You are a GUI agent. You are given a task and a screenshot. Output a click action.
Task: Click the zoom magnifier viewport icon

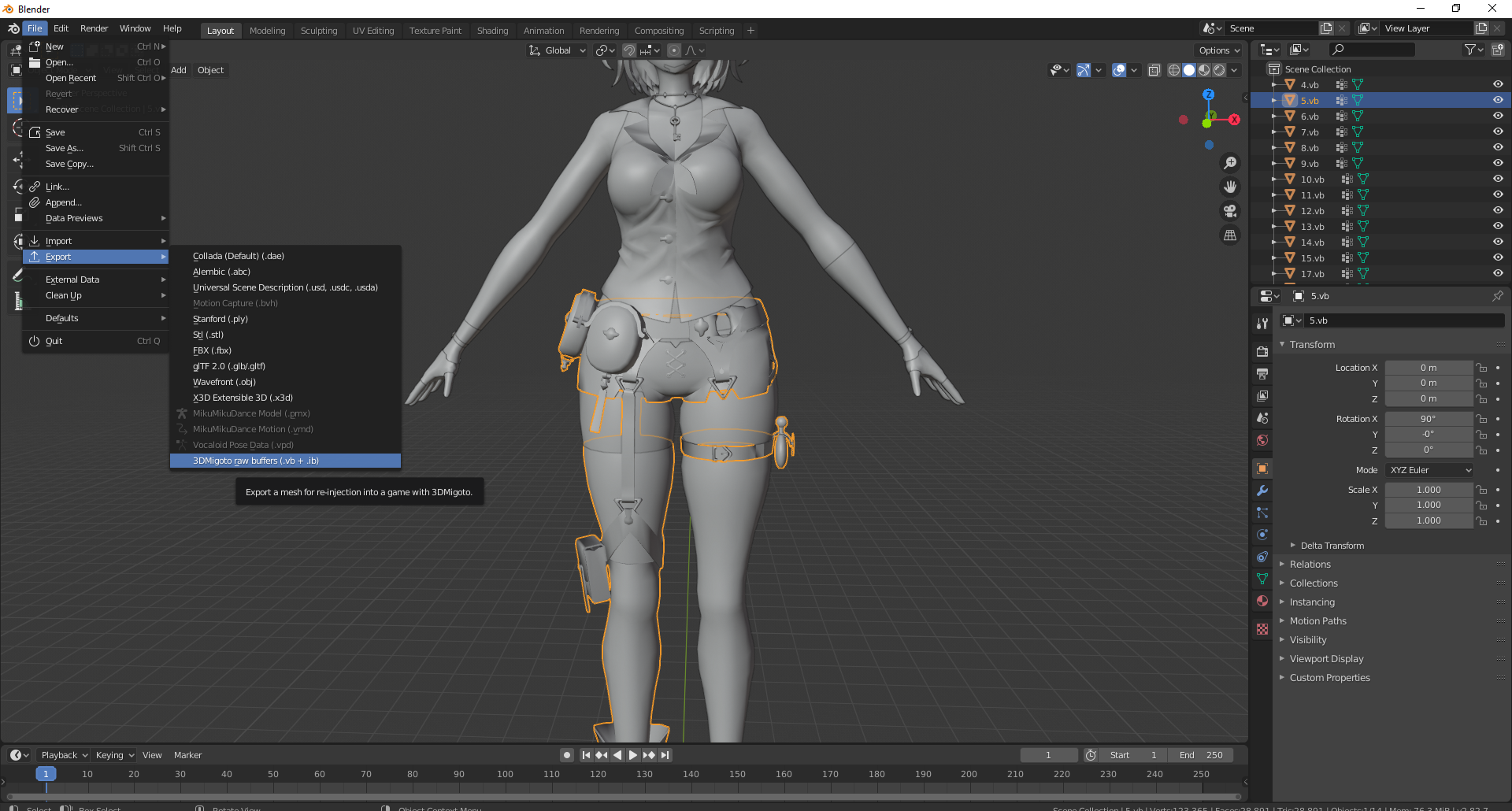coord(1230,163)
